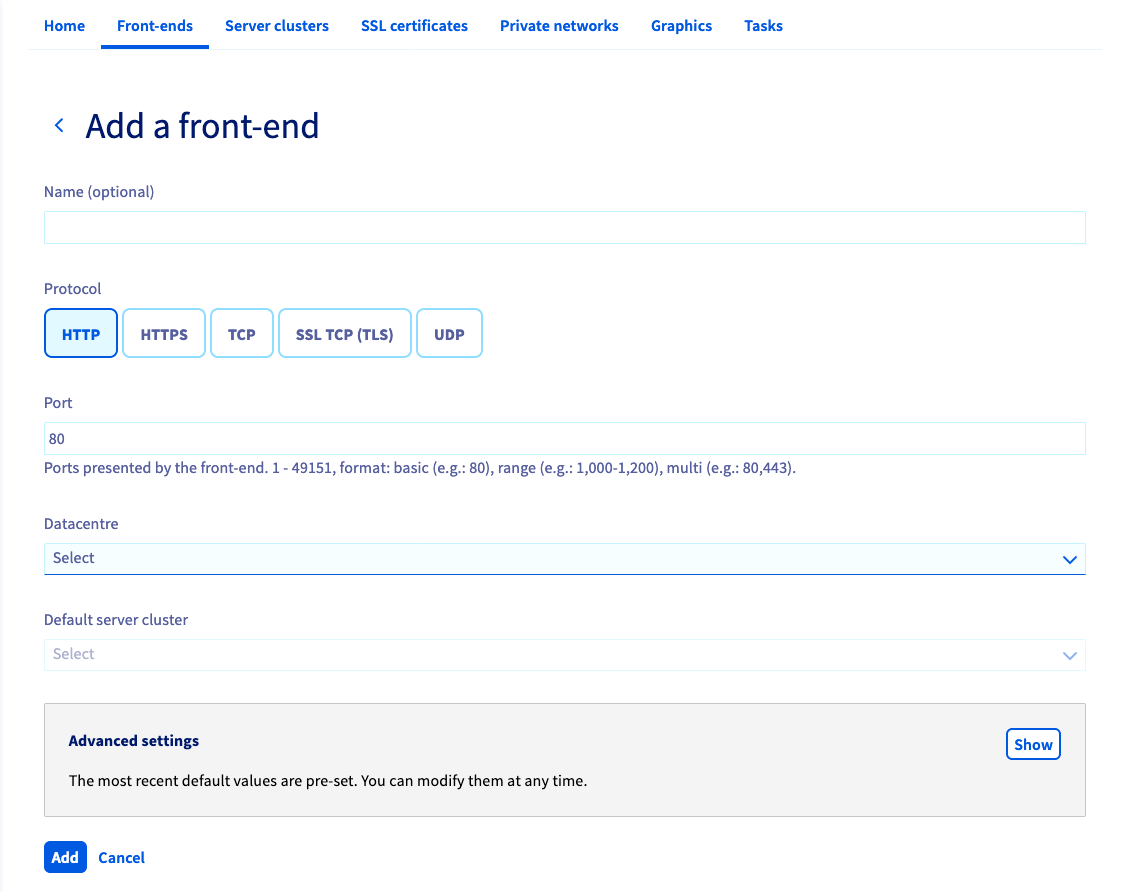Screen dimensions: 1126x892
Task: Navigate to the Private networks tab
Action: tap(559, 25)
